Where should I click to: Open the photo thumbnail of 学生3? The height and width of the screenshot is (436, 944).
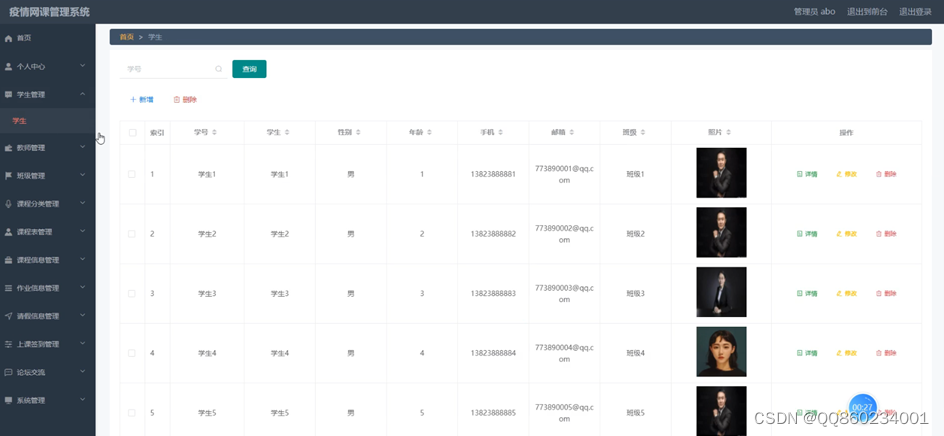coord(721,292)
